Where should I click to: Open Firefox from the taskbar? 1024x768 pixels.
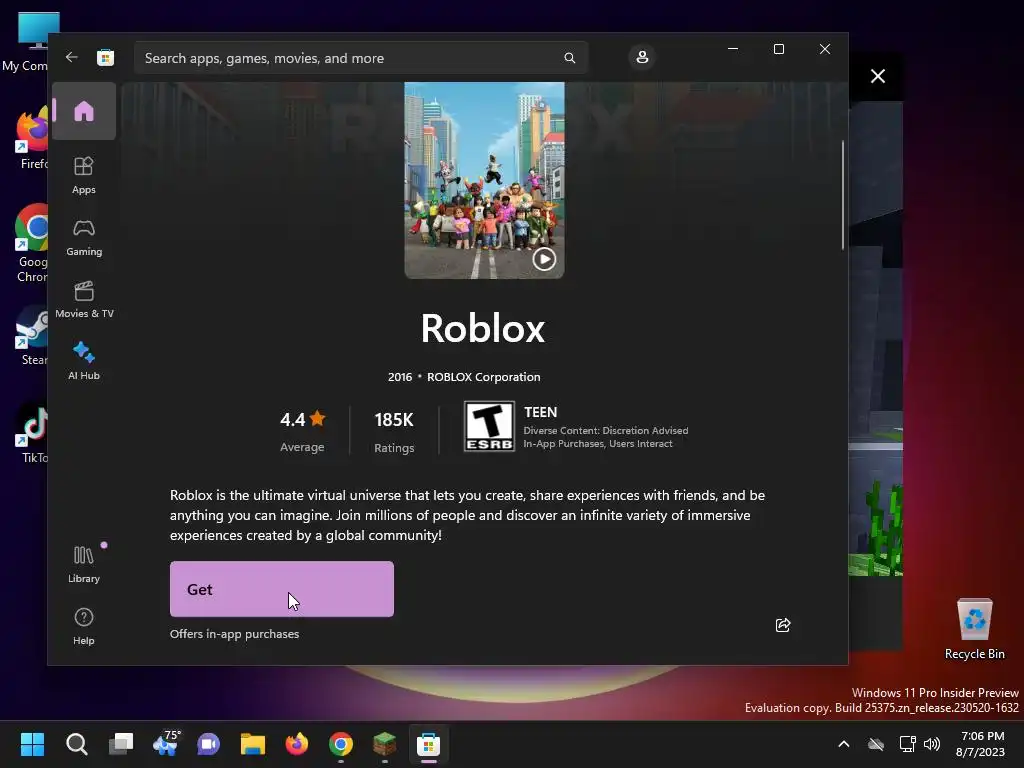click(296, 744)
